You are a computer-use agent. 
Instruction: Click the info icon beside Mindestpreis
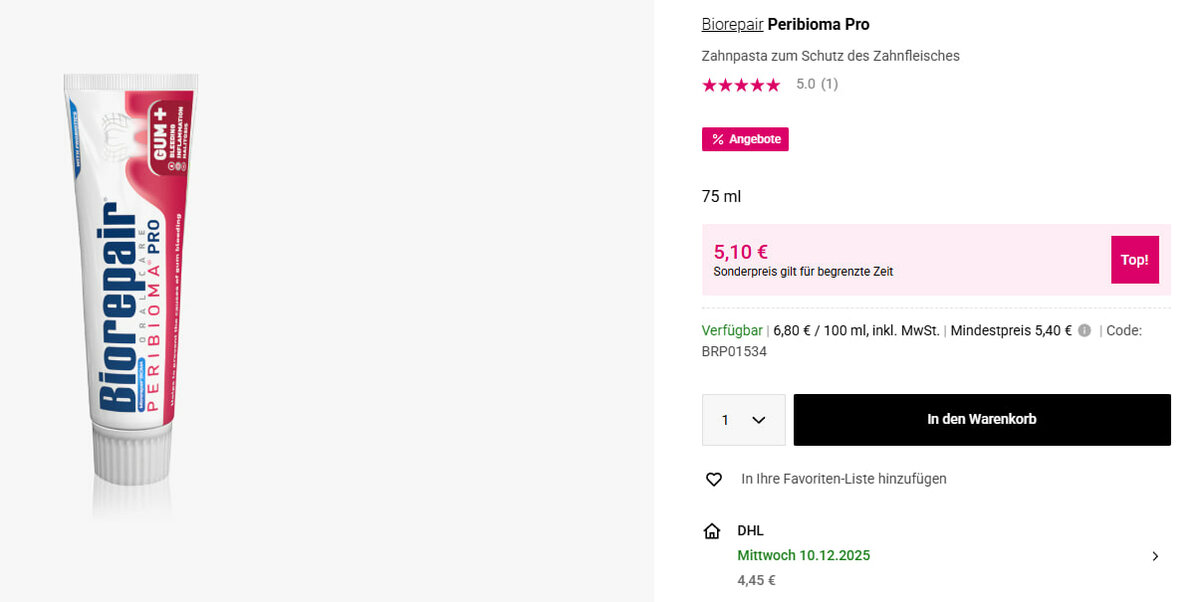coord(1084,331)
